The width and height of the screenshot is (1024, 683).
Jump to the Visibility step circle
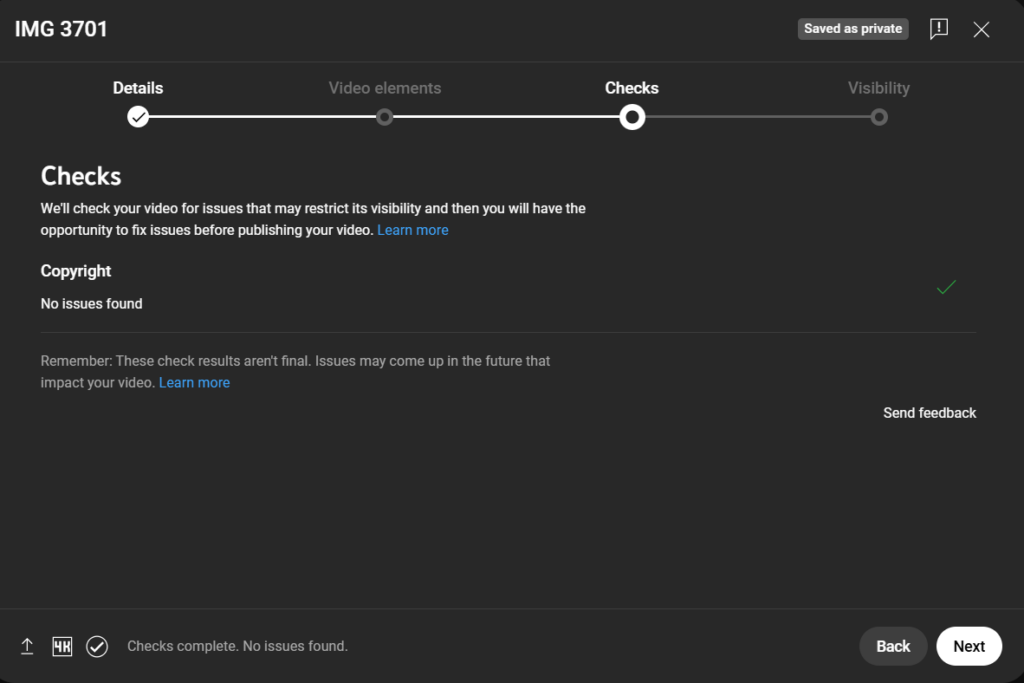coord(879,117)
